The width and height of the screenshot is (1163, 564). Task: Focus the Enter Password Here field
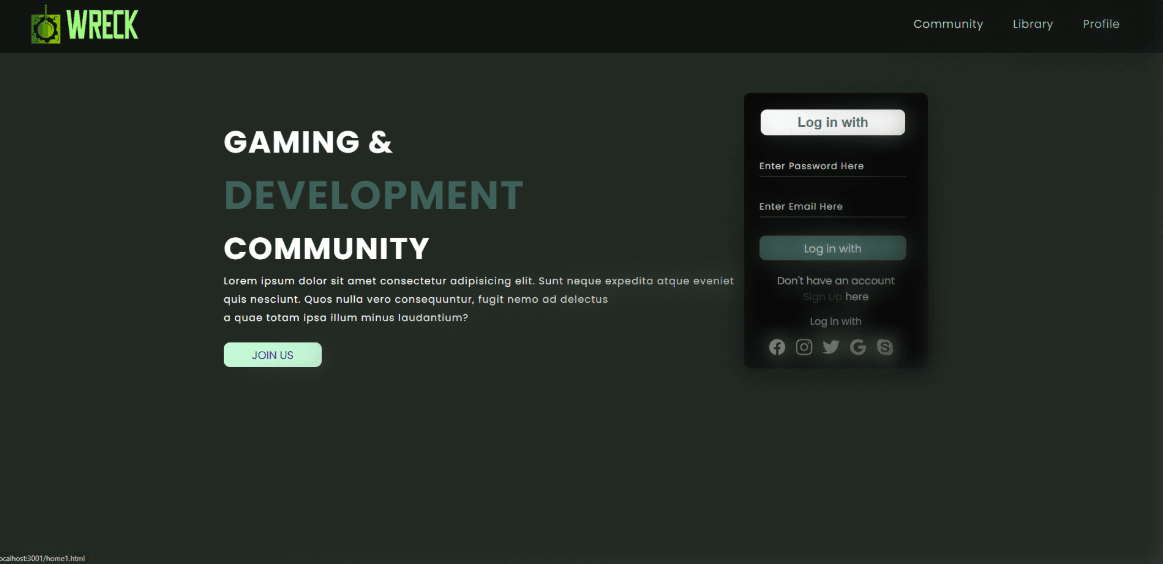[x=832, y=166]
